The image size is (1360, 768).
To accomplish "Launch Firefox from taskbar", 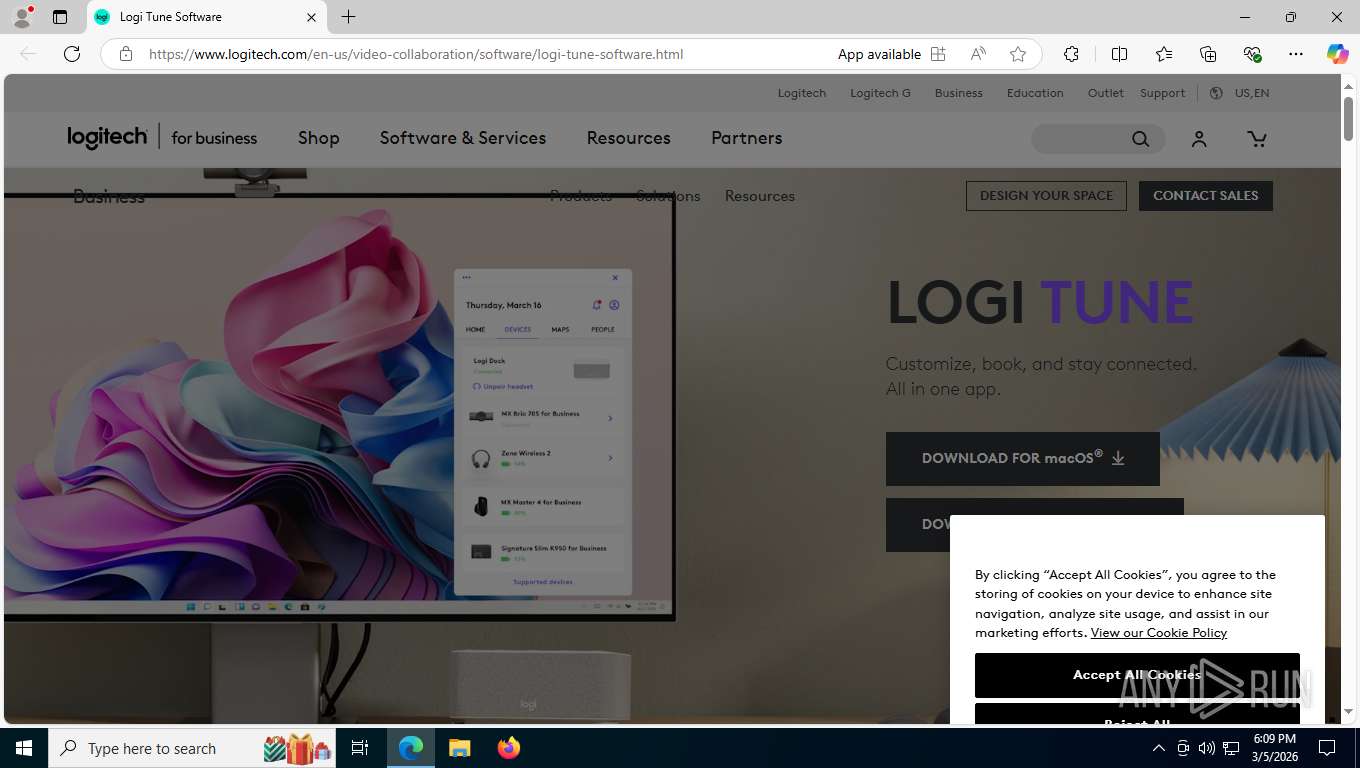I will (x=509, y=748).
